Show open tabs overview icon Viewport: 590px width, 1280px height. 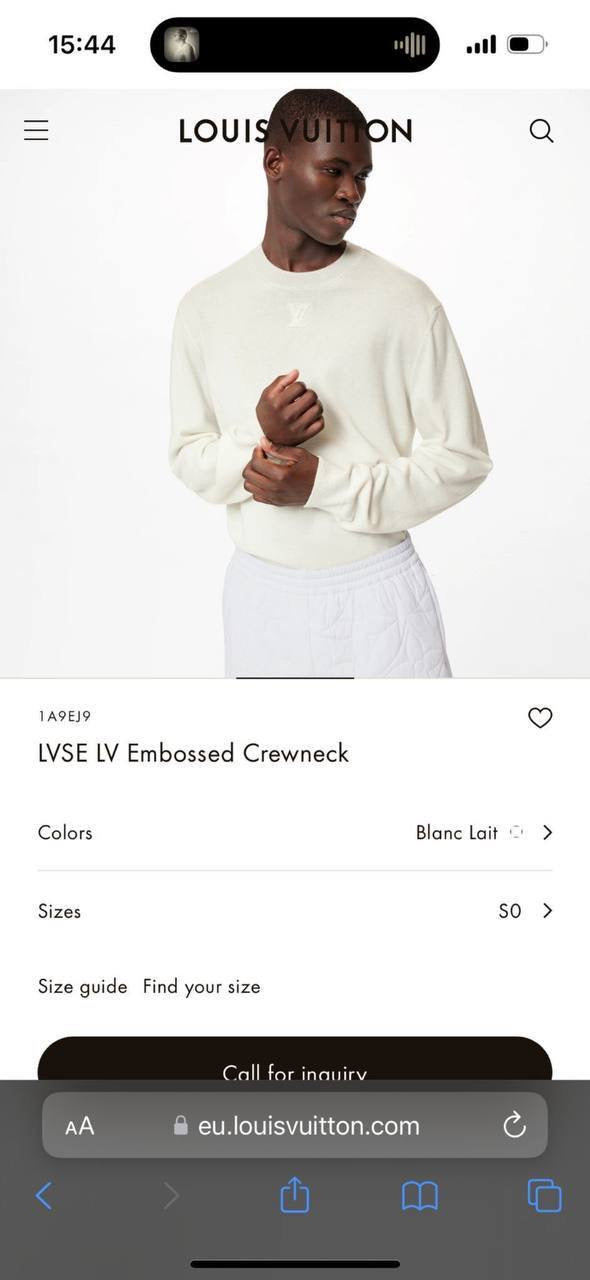point(544,1195)
